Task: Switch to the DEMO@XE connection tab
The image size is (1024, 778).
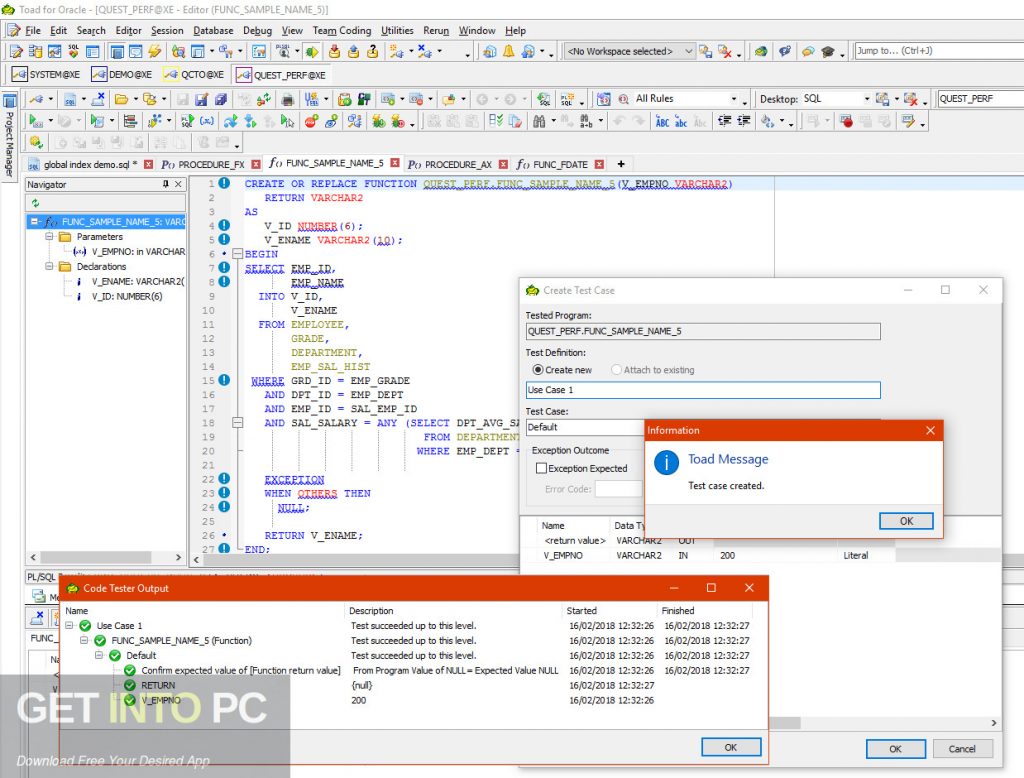Action: point(123,74)
